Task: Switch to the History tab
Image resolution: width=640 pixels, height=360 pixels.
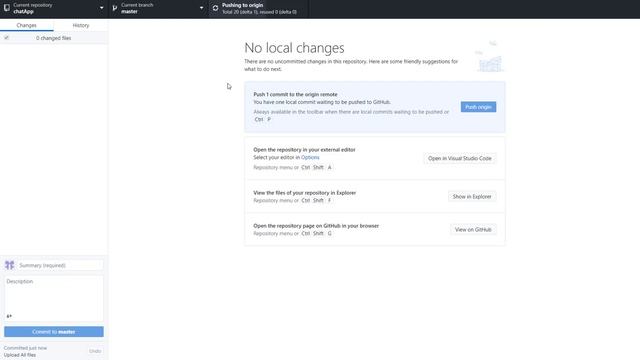Action: 81,25
